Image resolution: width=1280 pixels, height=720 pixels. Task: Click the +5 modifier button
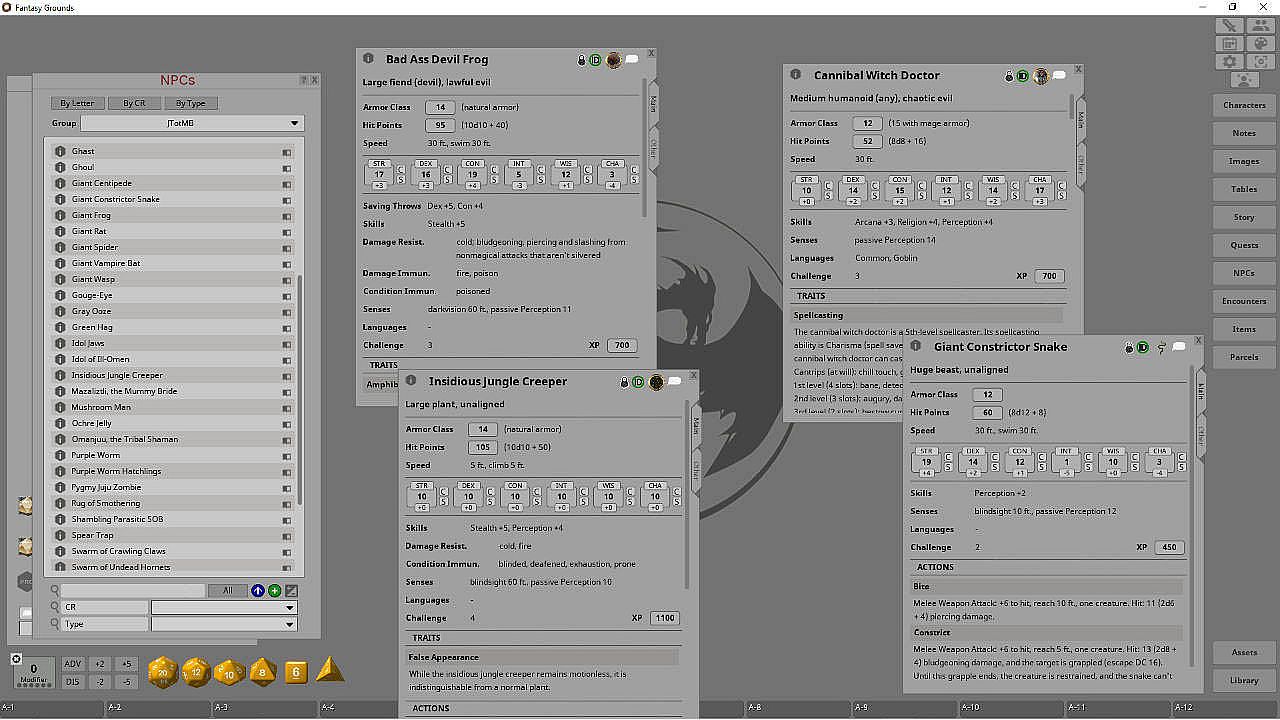point(125,664)
